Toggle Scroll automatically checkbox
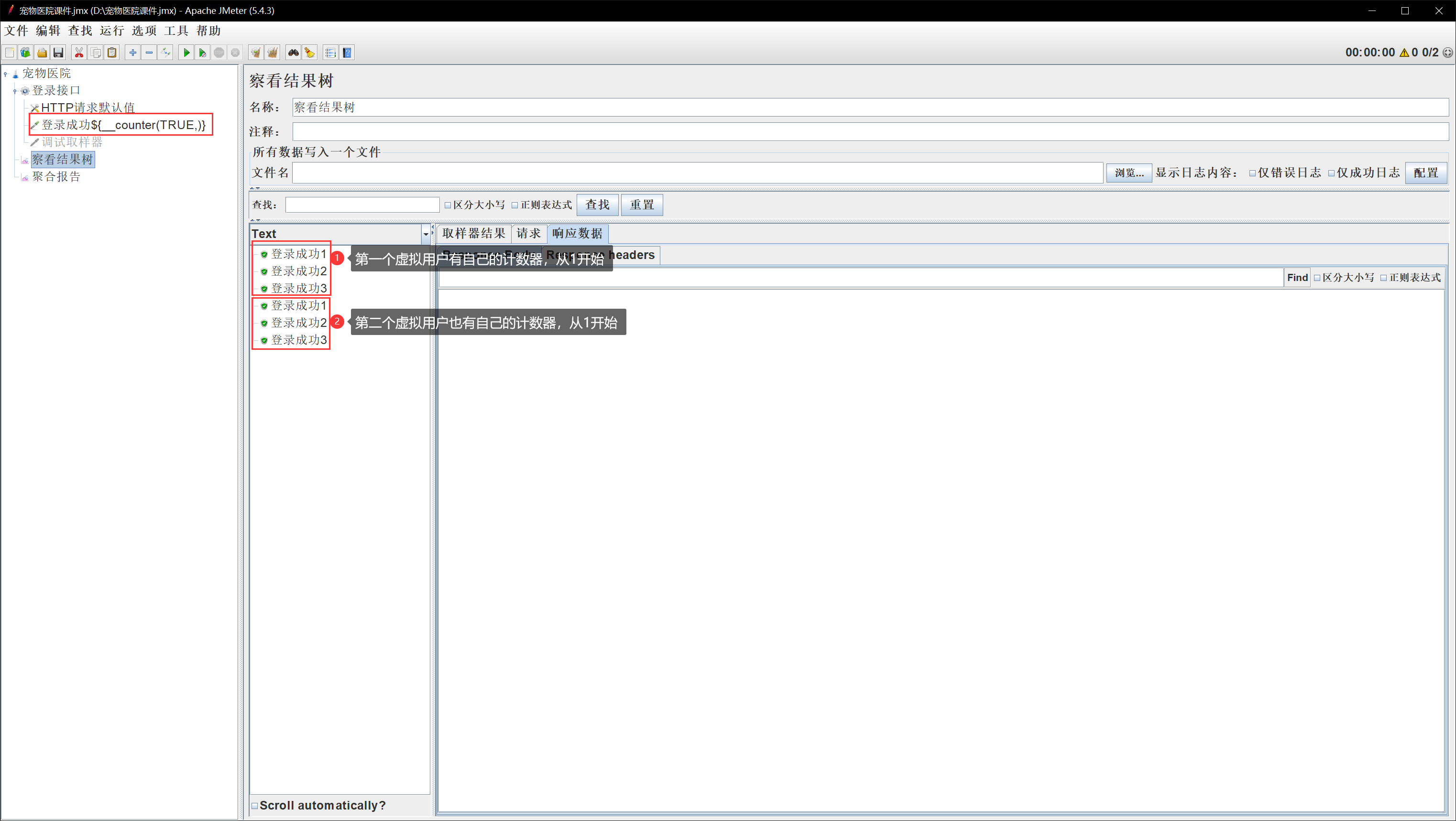Screen dimensions: 1456x821 point(255,806)
